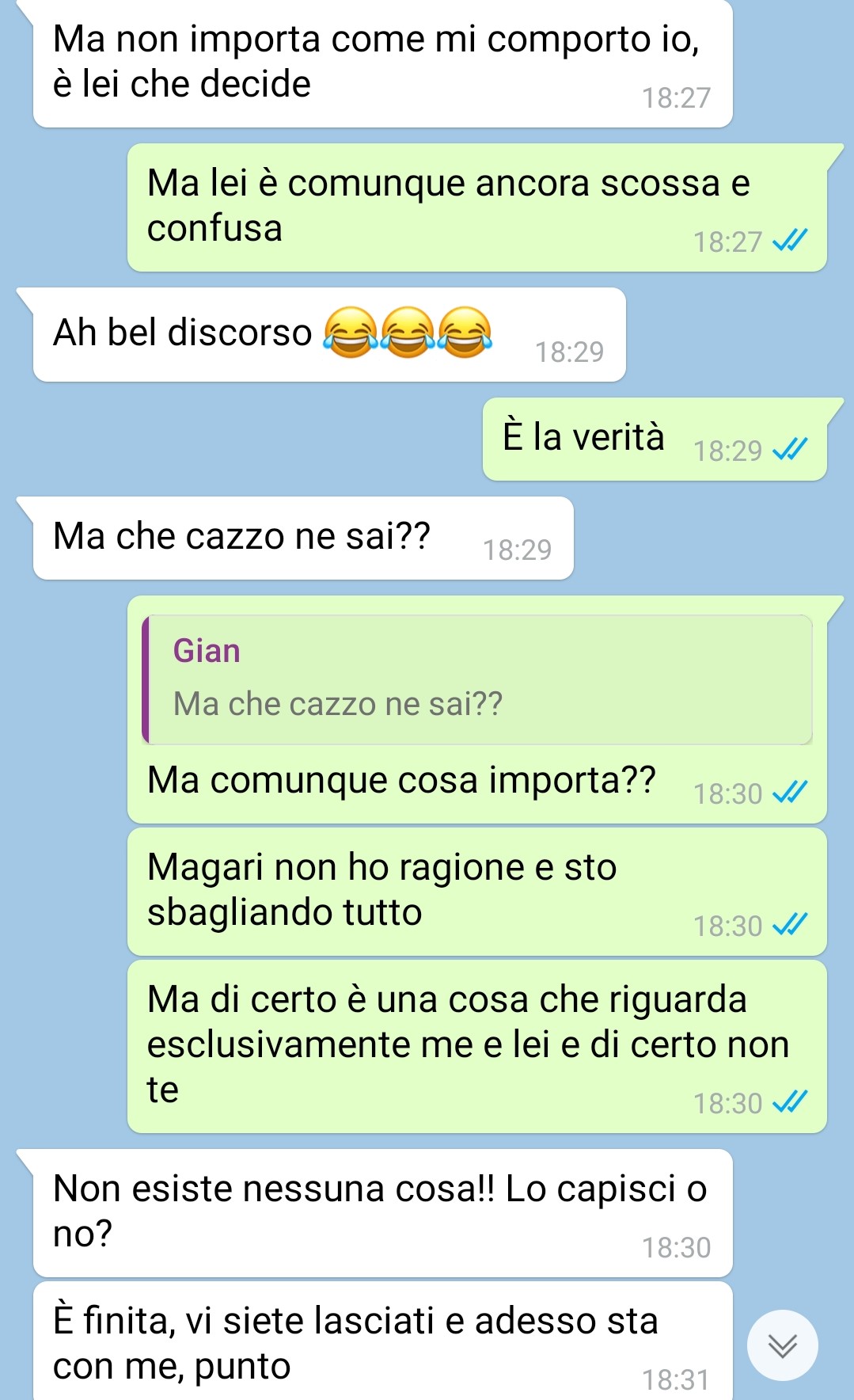Select the 'Ma che cazzo ne sai??' received message
854x1400 pixels.
coord(303,538)
